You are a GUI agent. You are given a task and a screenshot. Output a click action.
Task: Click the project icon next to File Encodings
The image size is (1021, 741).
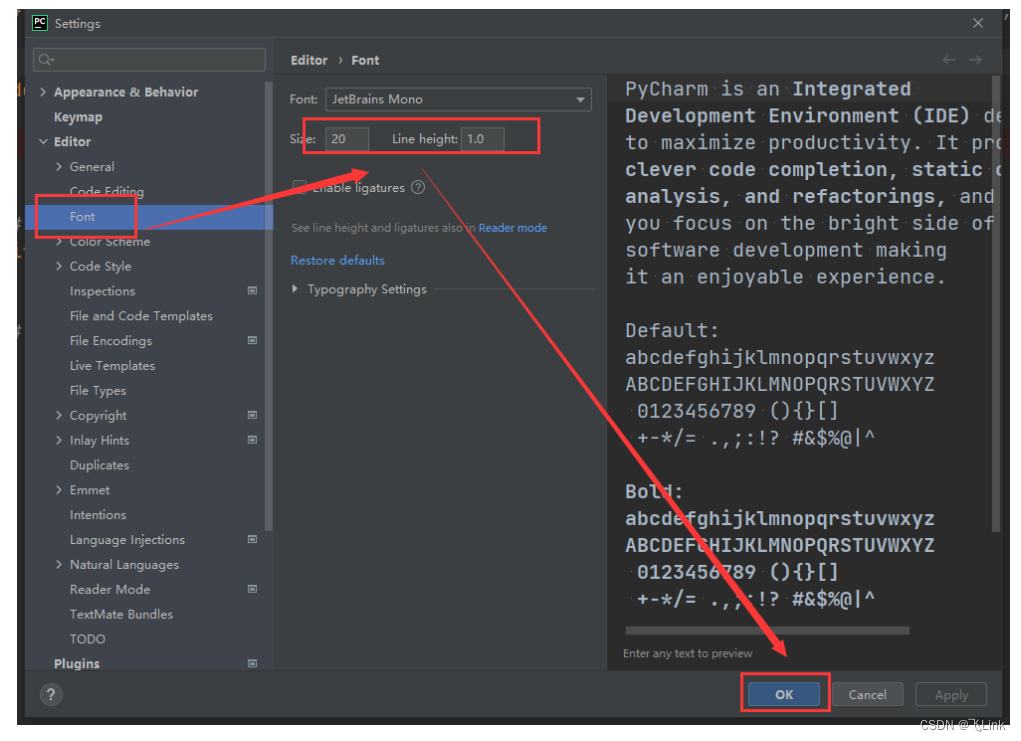252,341
